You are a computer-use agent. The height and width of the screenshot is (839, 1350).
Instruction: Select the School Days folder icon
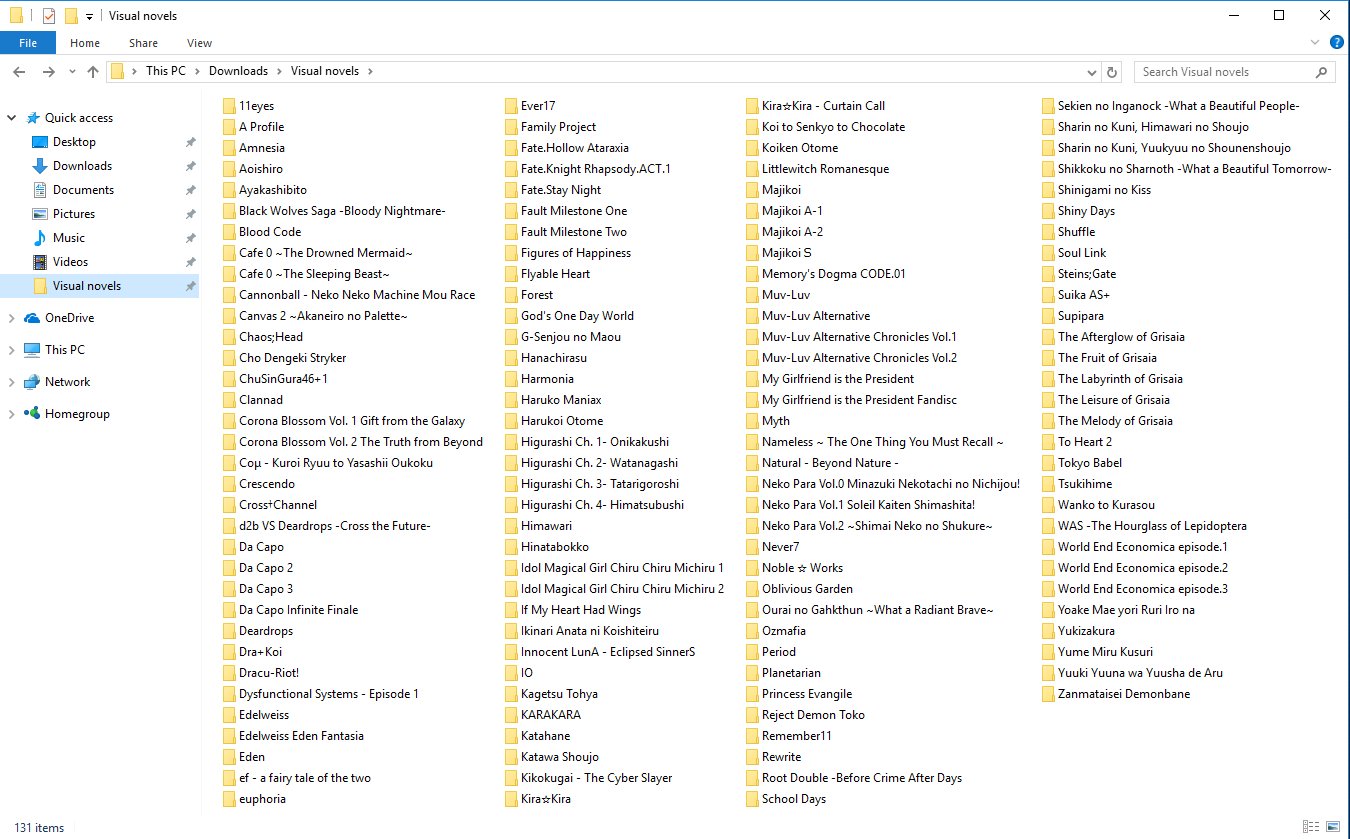point(752,799)
